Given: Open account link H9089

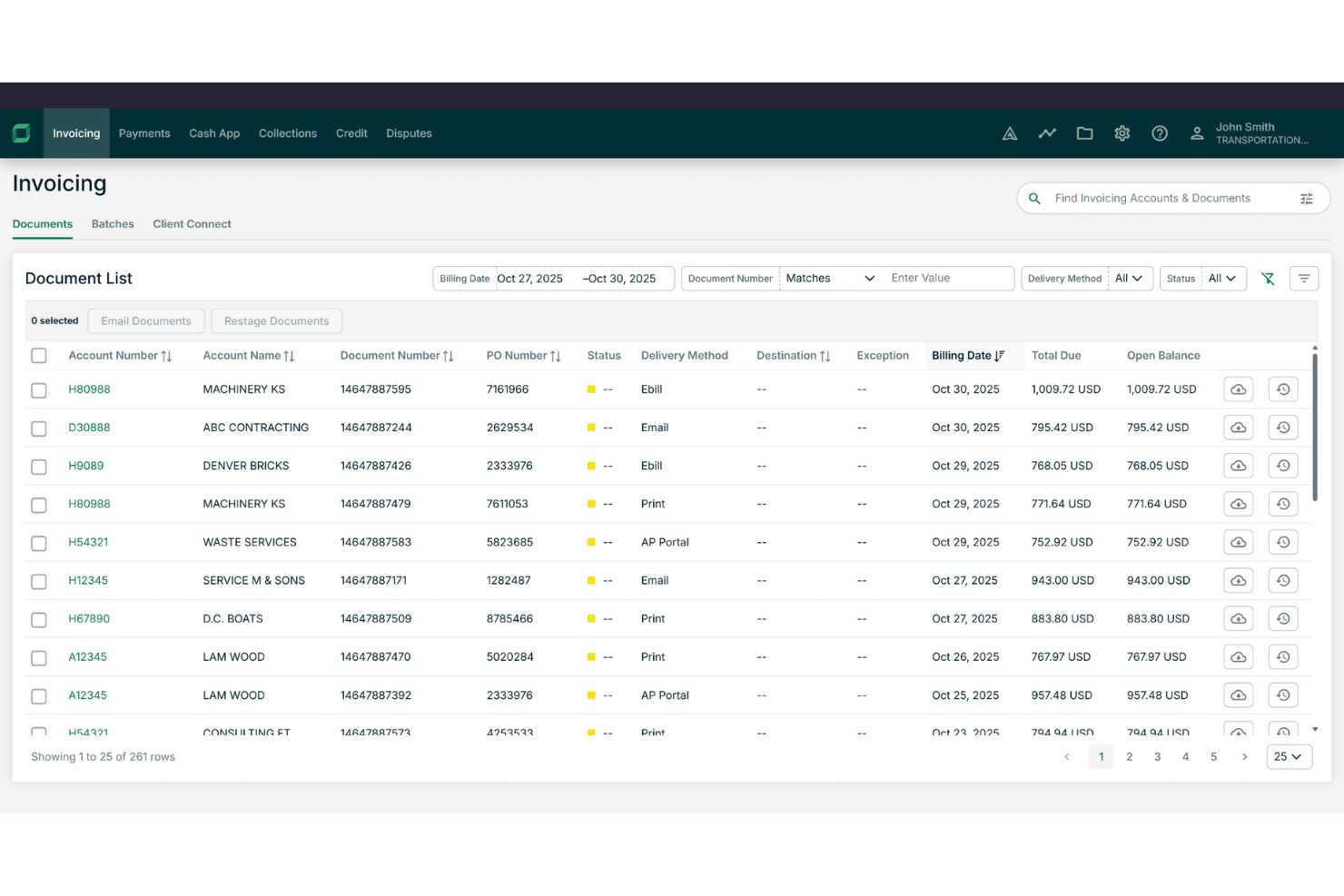Looking at the screenshot, I should click(86, 466).
